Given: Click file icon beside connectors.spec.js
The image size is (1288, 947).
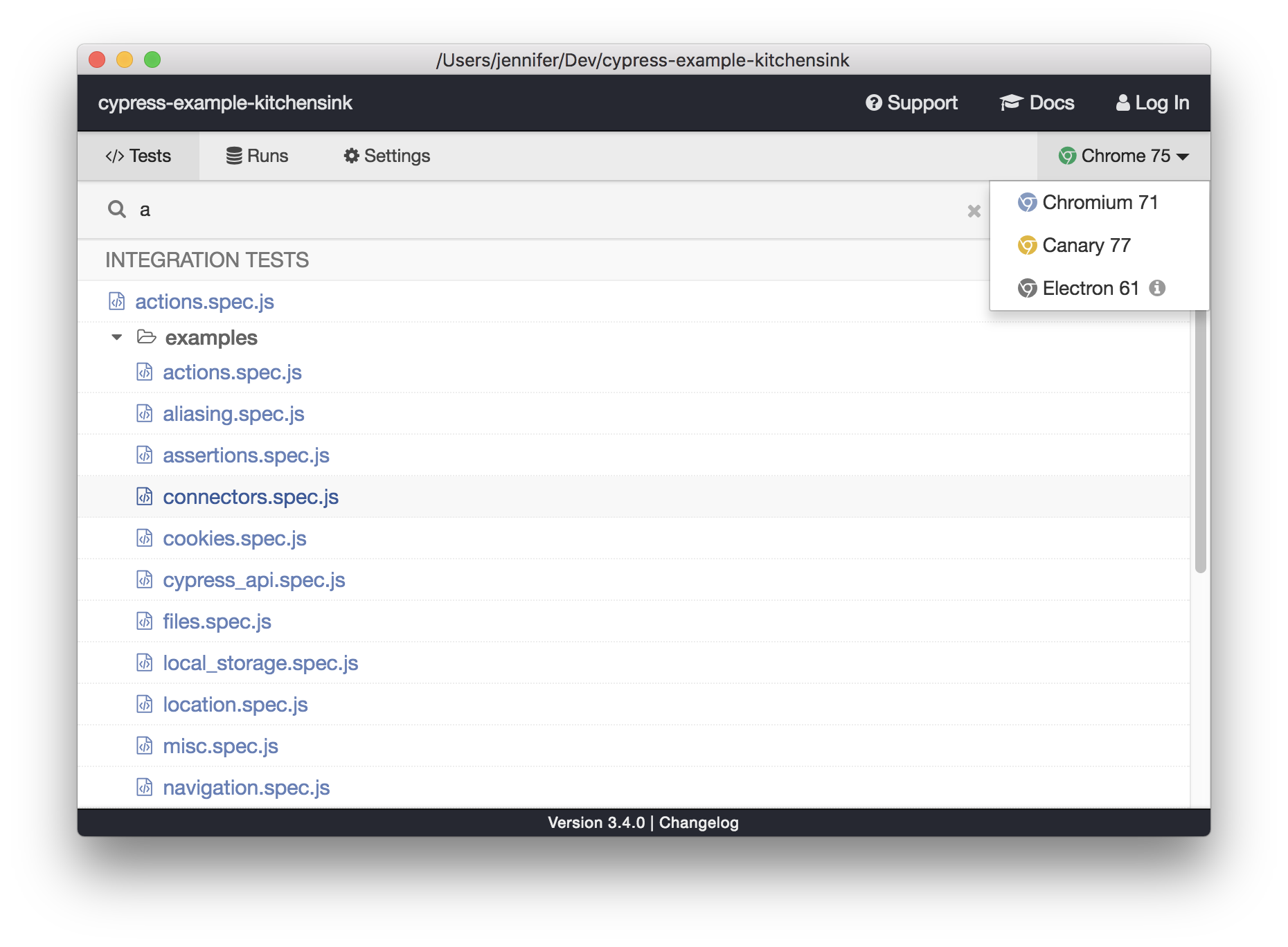Looking at the screenshot, I should (144, 496).
